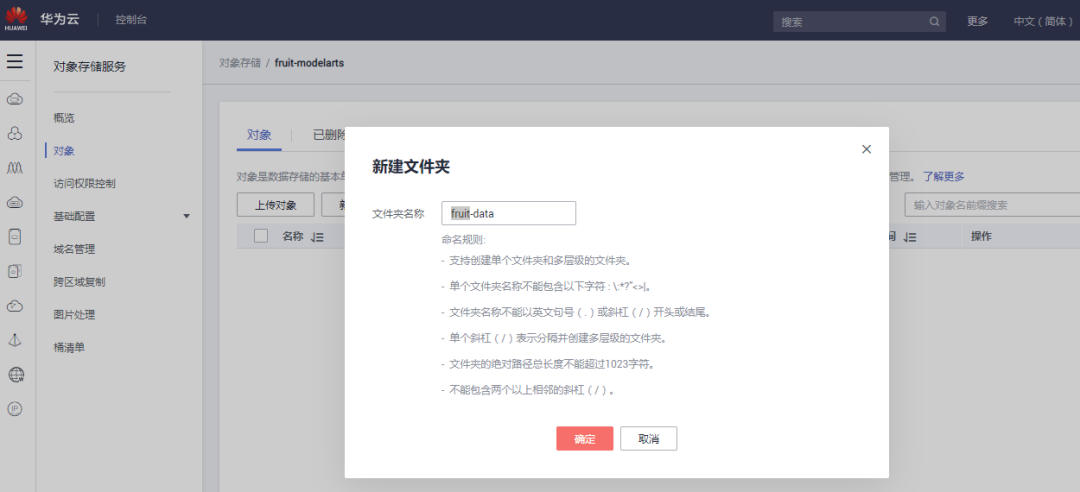Open the hamburger service list menu
1080x492 pixels.
pos(15,61)
